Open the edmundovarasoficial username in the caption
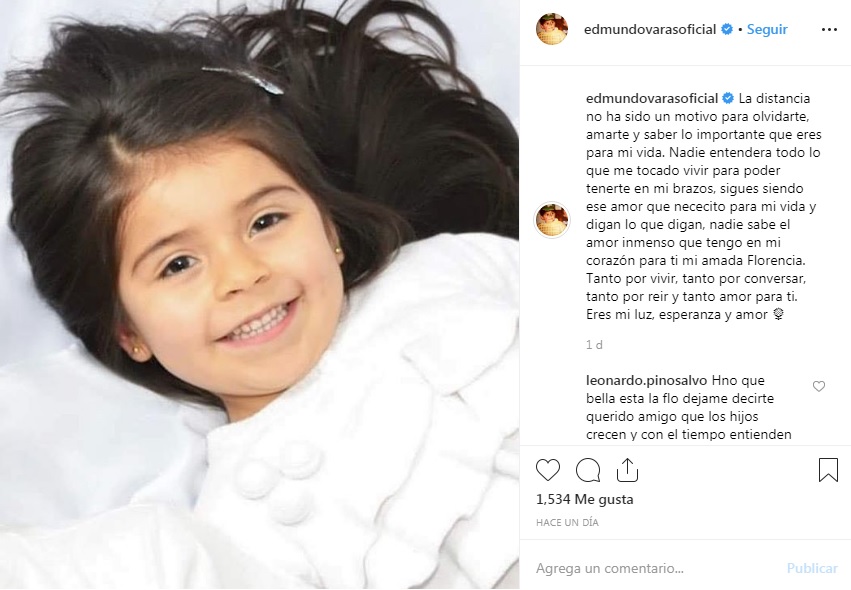 (x=652, y=98)
